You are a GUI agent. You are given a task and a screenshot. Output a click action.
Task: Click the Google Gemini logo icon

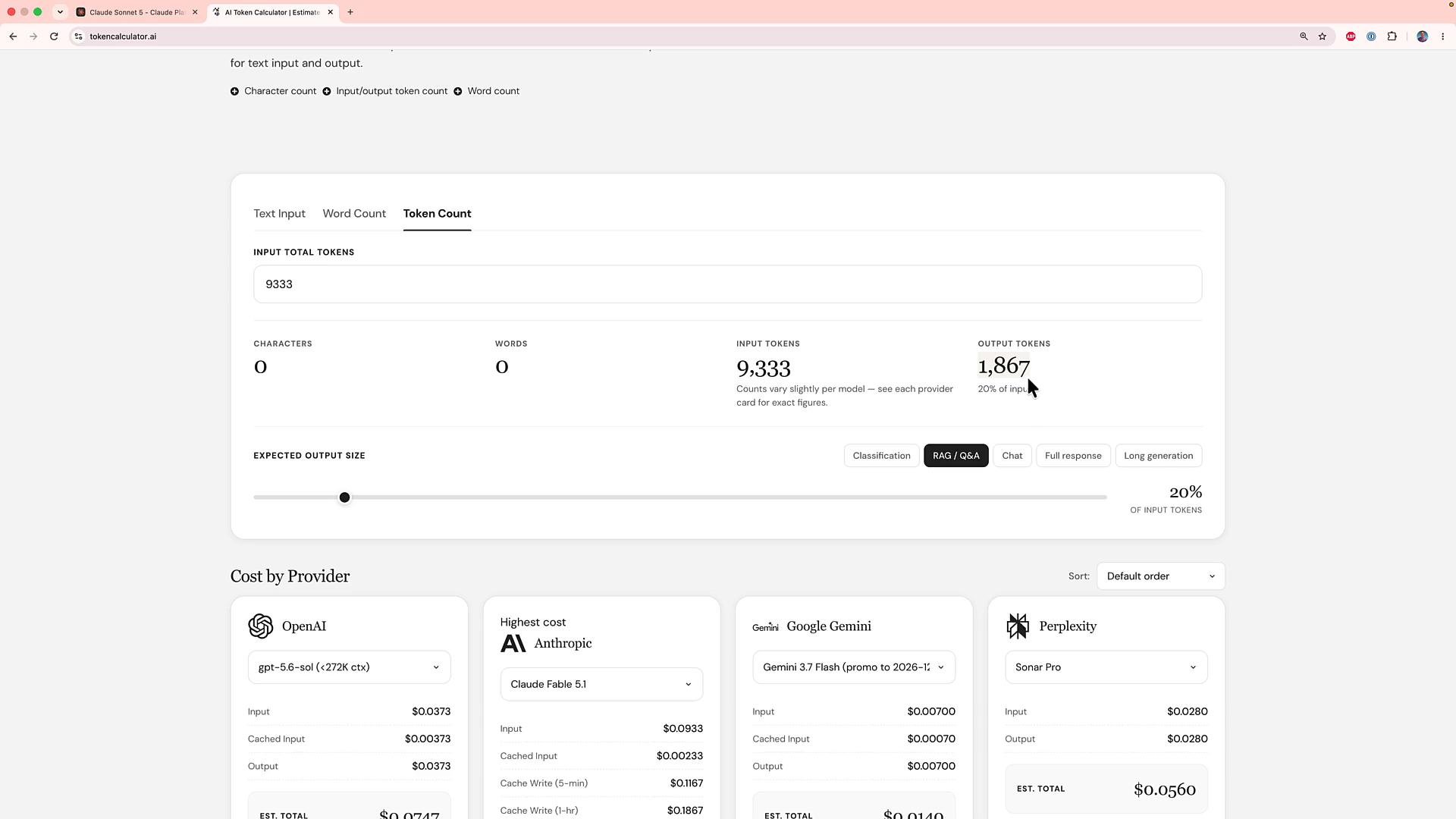[x=765, y=627]
